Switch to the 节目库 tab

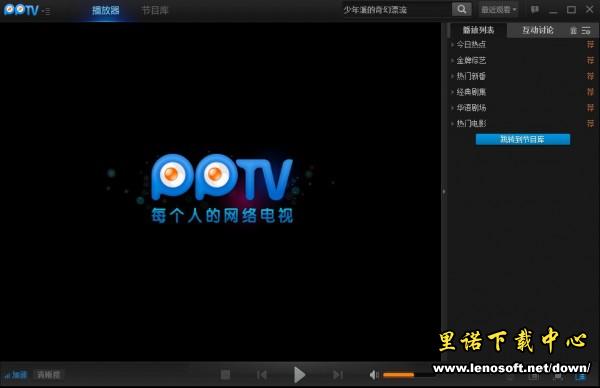[x=155, y=10]
